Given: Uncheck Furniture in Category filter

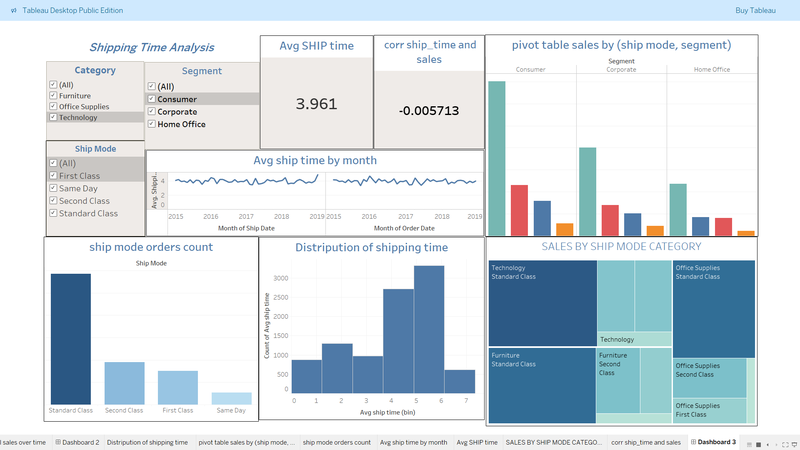Looking at the screenshot, I should pyautogui.click(x=52, y=96).
